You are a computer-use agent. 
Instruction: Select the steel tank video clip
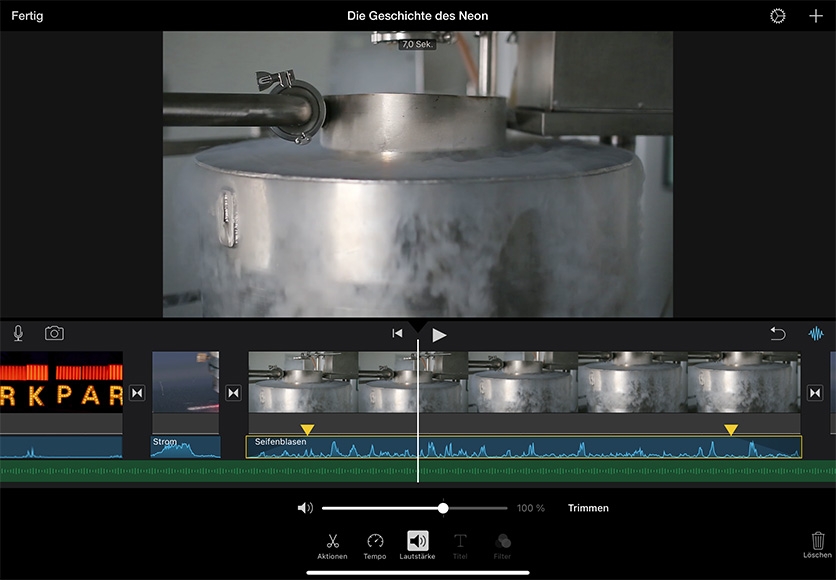525,382
